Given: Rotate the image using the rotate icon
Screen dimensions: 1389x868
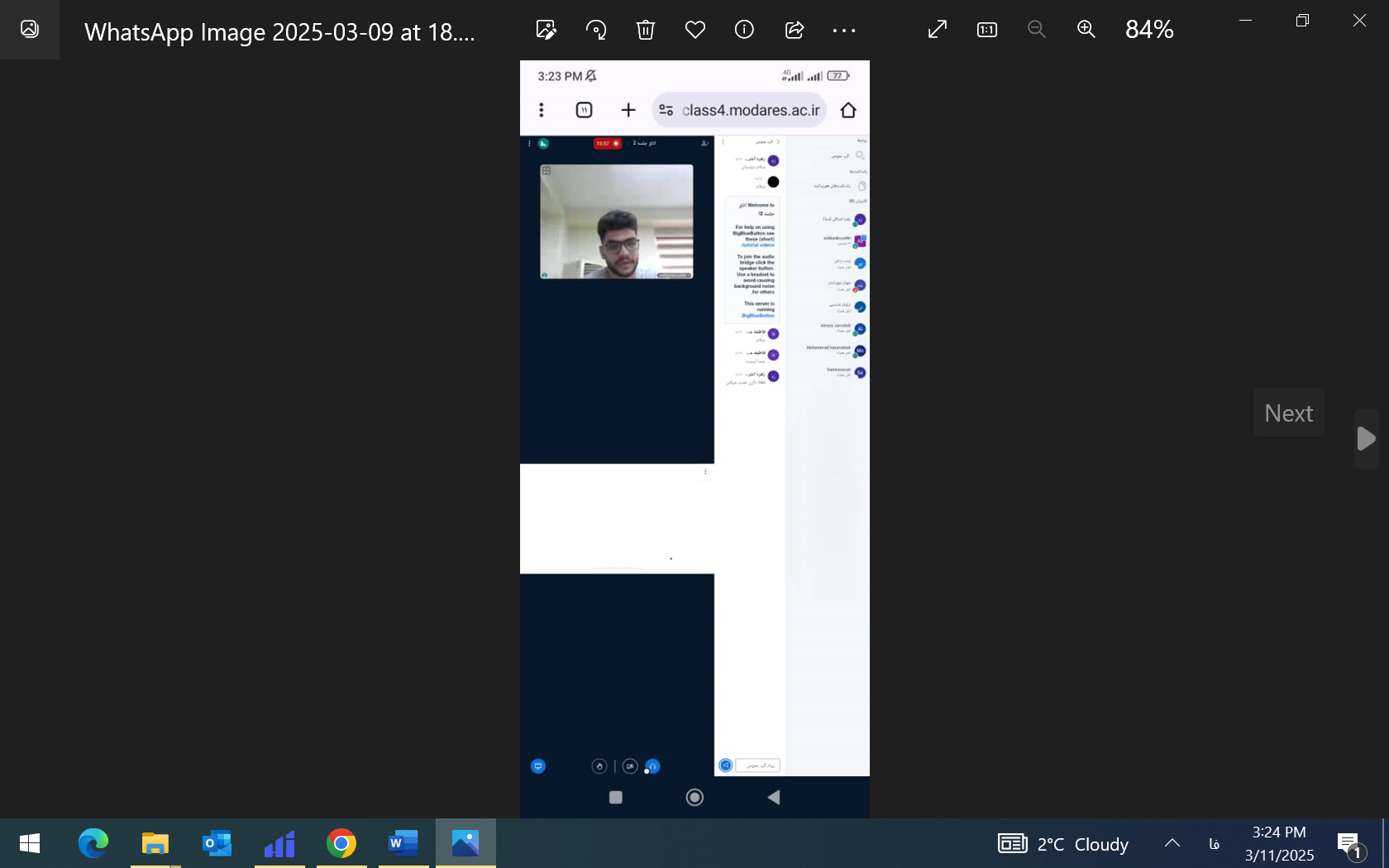Looking at the screenshot, I should click(596, 30).
